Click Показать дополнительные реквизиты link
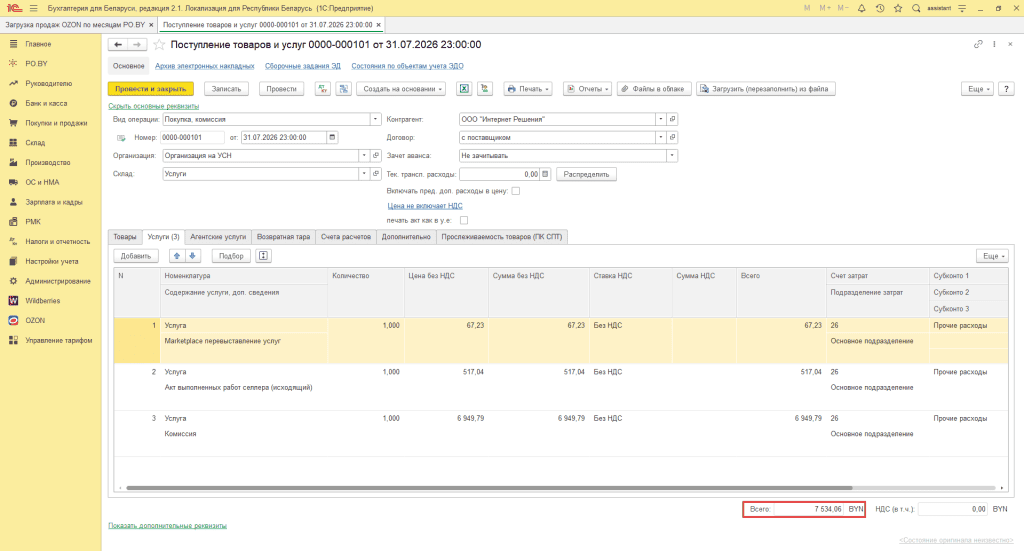 click(167, 526)
